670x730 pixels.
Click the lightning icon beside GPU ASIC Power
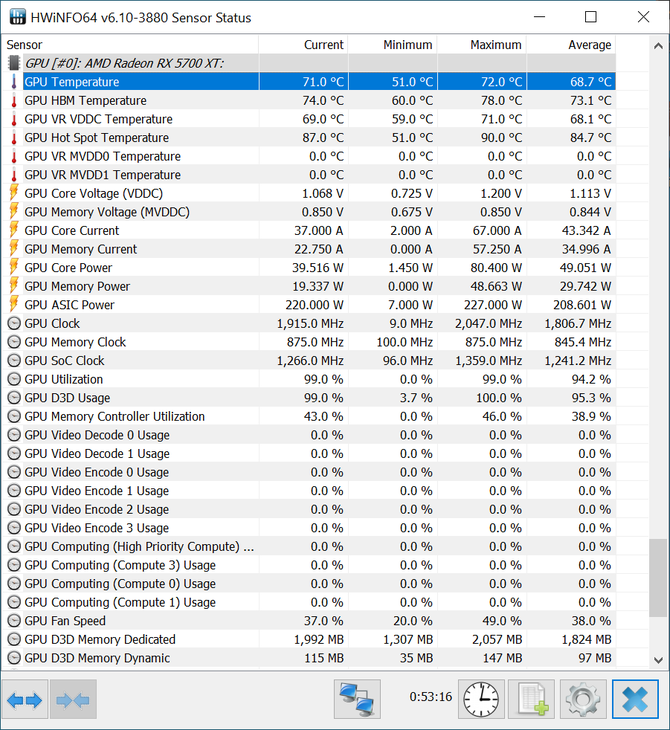[x=14, y=304]
